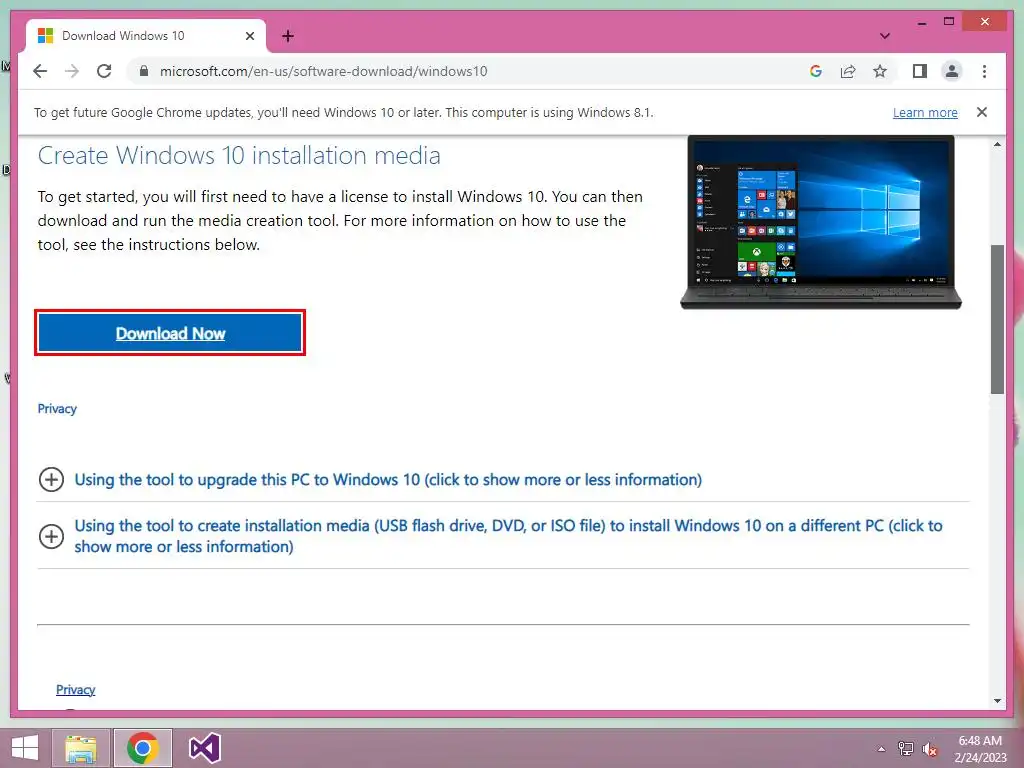Open the Windows Start button
1024x768 pixels.
pos(25,748)
